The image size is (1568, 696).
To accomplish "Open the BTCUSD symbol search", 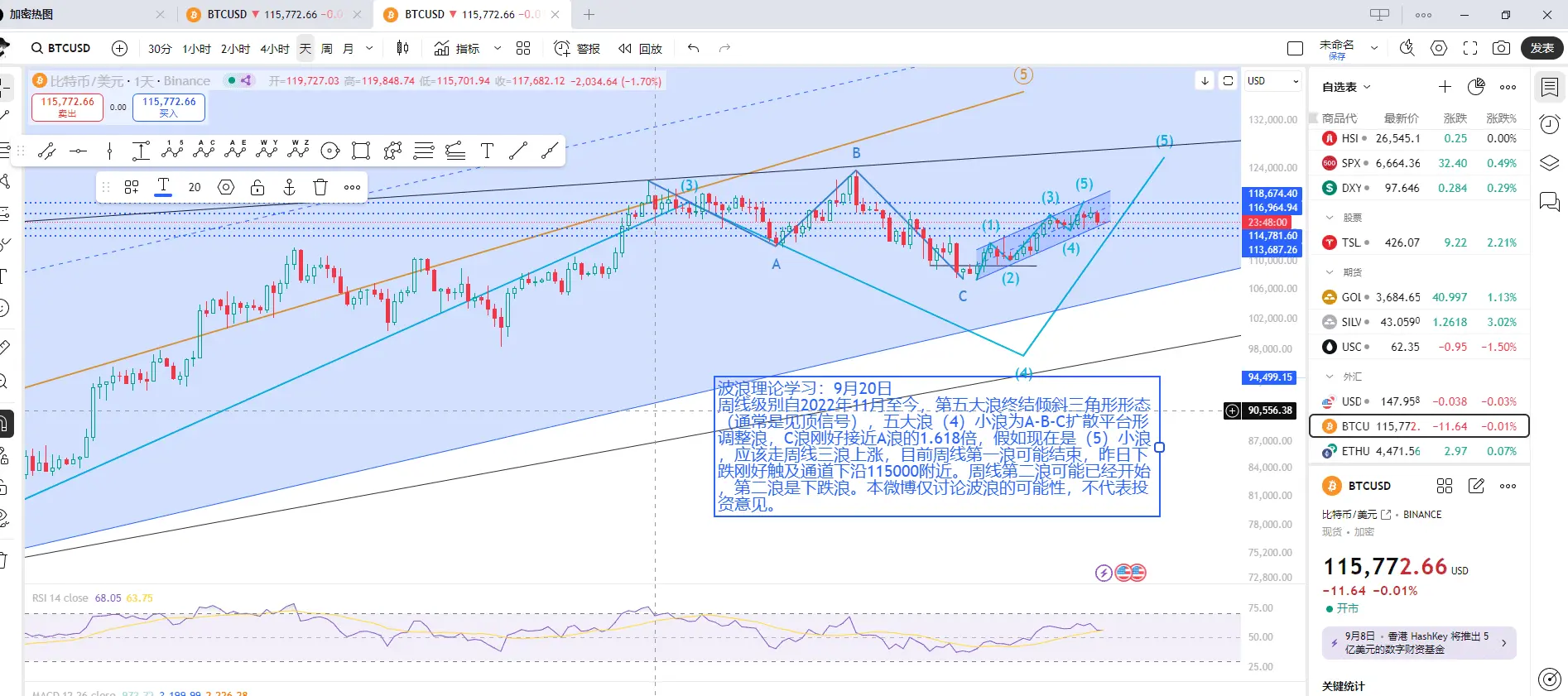I will click(x=61, y=48).
